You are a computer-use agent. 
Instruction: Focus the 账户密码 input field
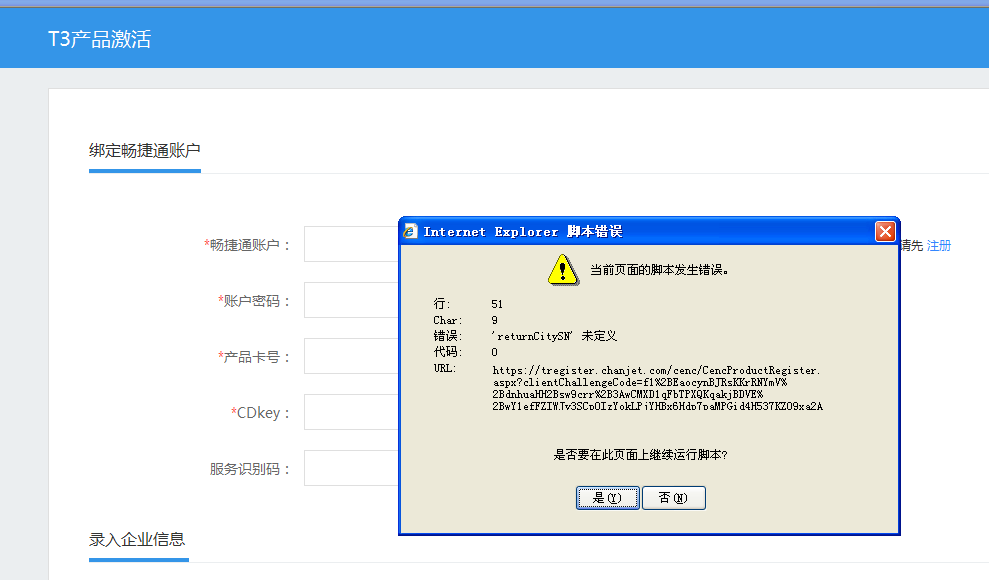tap(351, 300)
